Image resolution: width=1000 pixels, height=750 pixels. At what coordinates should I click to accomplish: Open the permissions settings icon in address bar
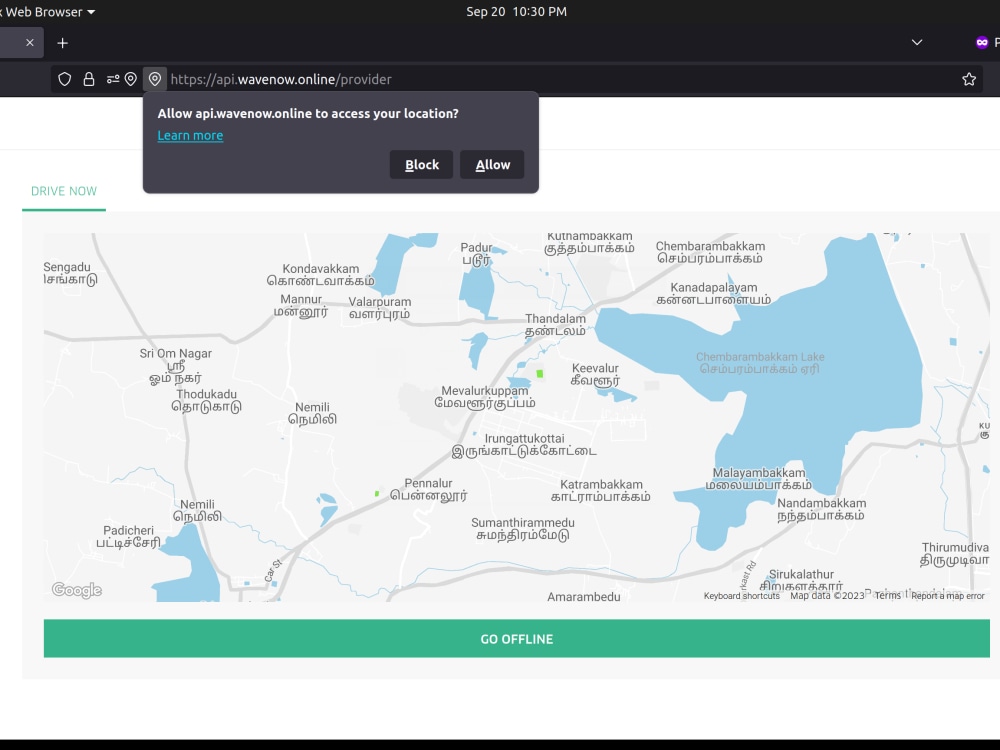(x=113, y=79)
